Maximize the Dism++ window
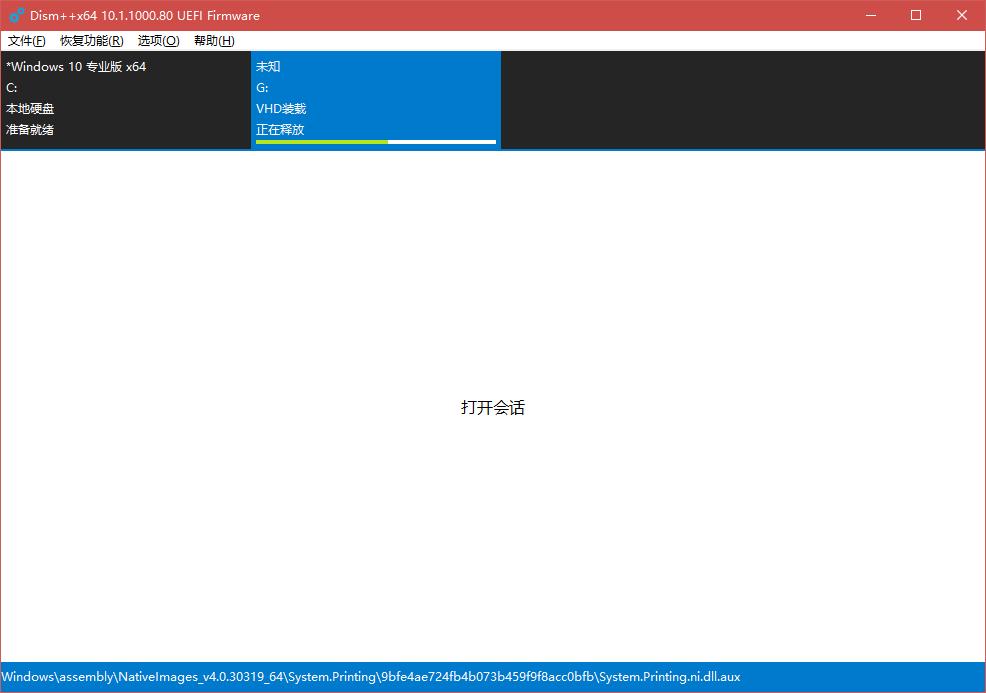Screen dimensions: 986x693 pyautogui.click(x=916, y=15)
